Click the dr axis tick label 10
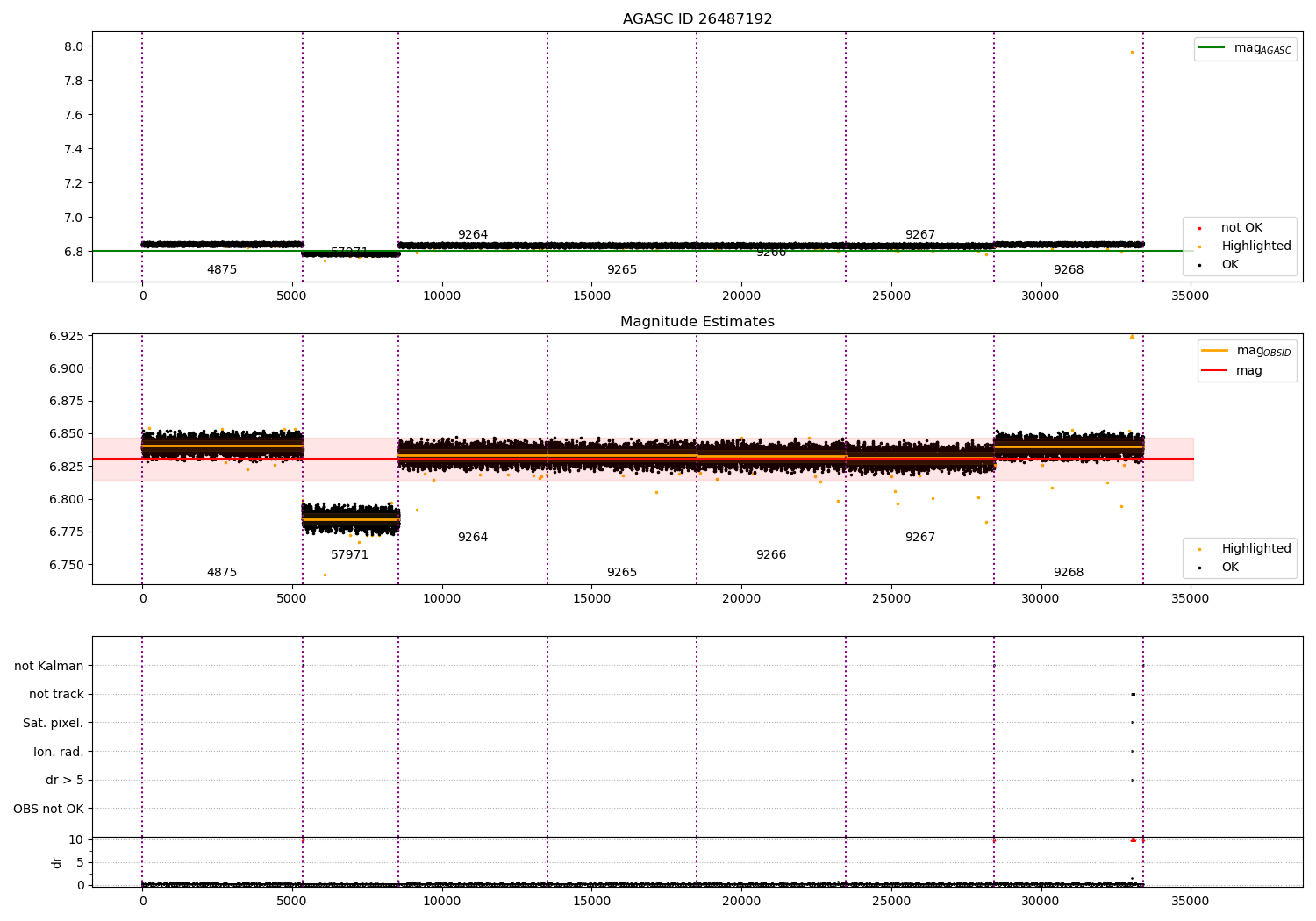This screenshot has height=921, width=1316. 76,840
